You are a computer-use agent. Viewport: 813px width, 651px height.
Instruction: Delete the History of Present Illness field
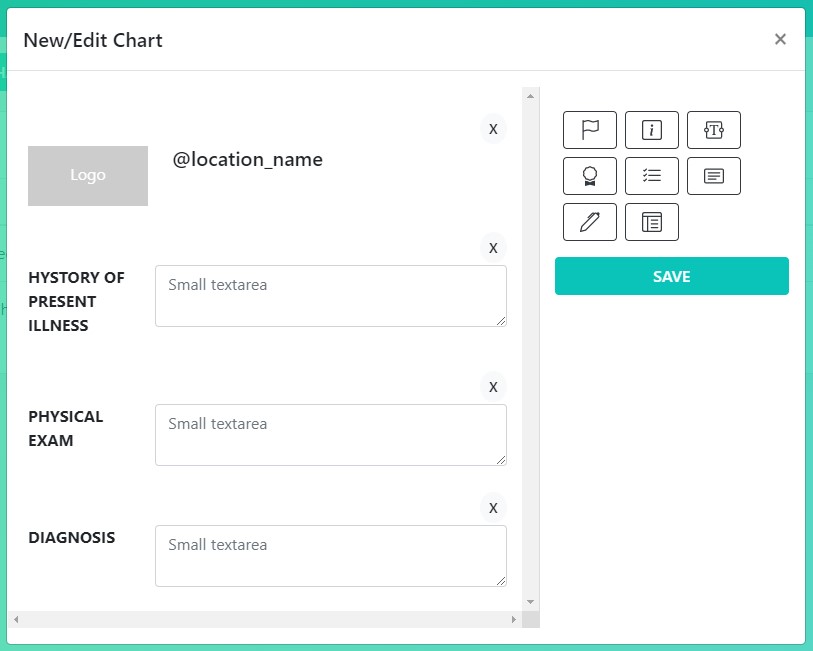(x=493, y=247)
